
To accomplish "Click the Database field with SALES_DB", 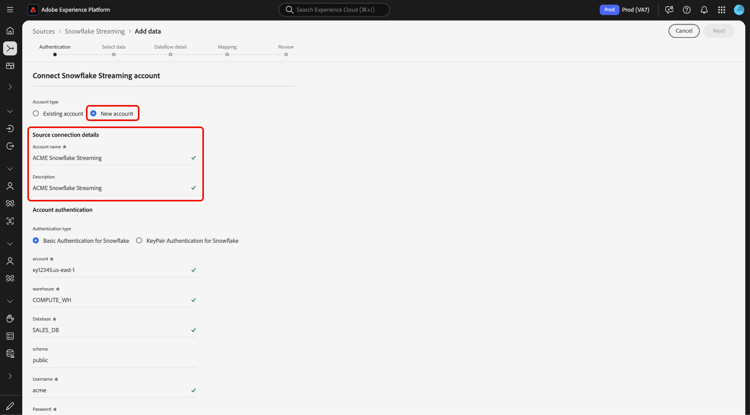I will [114, 330].
